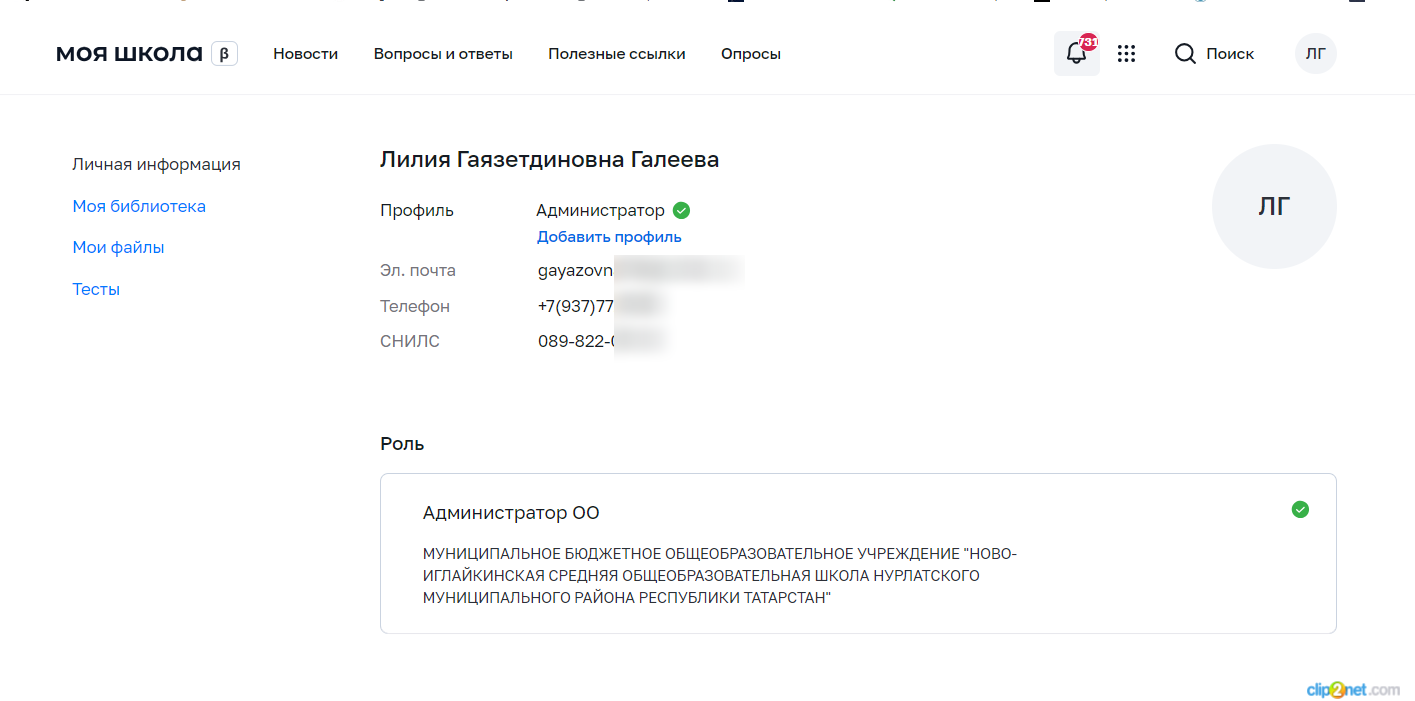1415x701 pixels.
Task: Click the Добавить профиль link
Action: (x=609, y=237)
